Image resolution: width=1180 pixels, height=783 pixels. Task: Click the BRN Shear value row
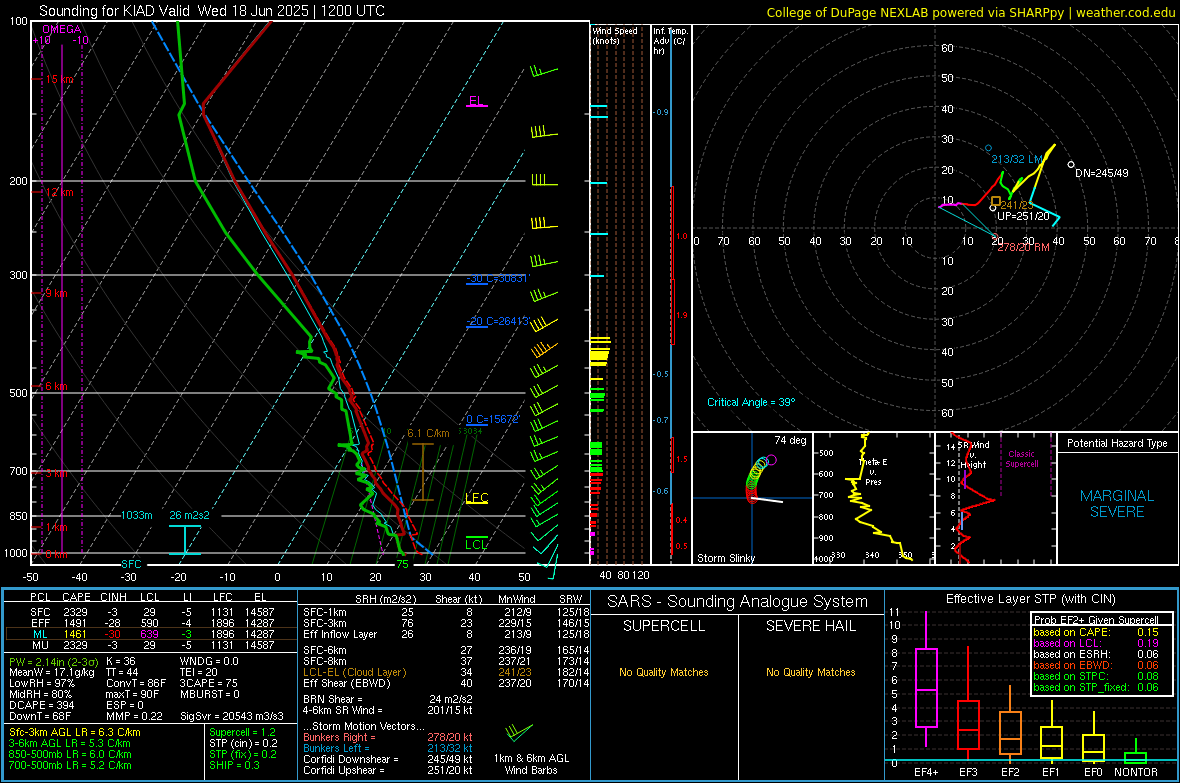click(x=388, y=699)
